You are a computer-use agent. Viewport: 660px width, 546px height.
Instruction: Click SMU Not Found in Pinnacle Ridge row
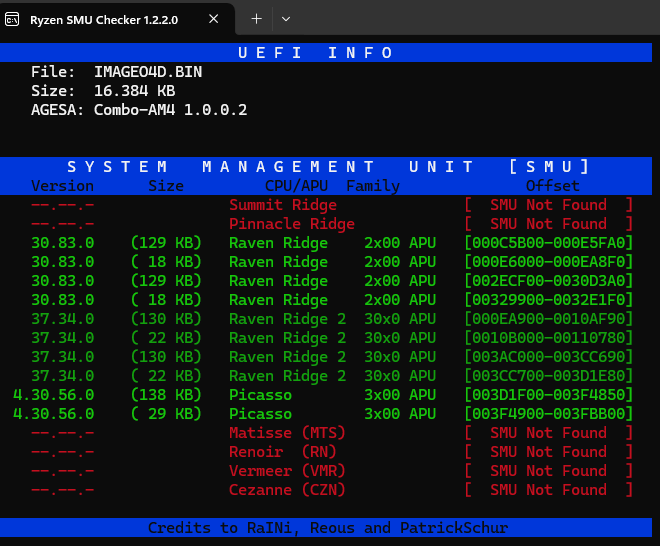click(548, 224)
